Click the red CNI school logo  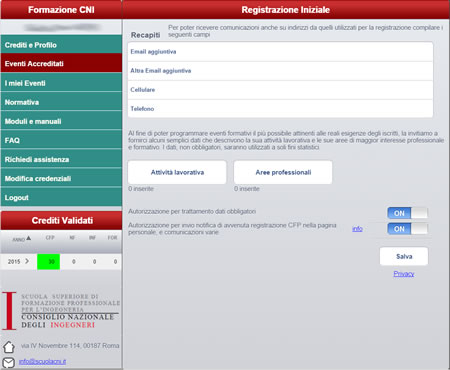point(9,311)
